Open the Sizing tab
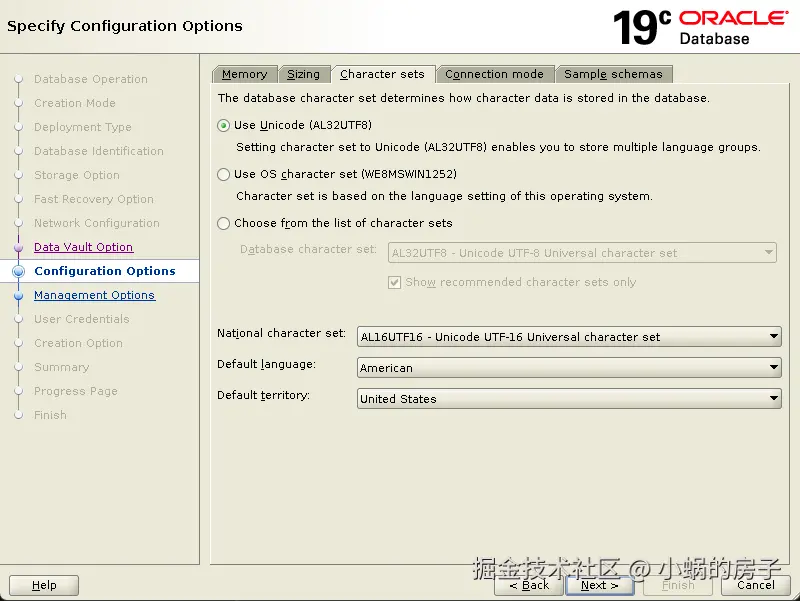 [303, 74]
